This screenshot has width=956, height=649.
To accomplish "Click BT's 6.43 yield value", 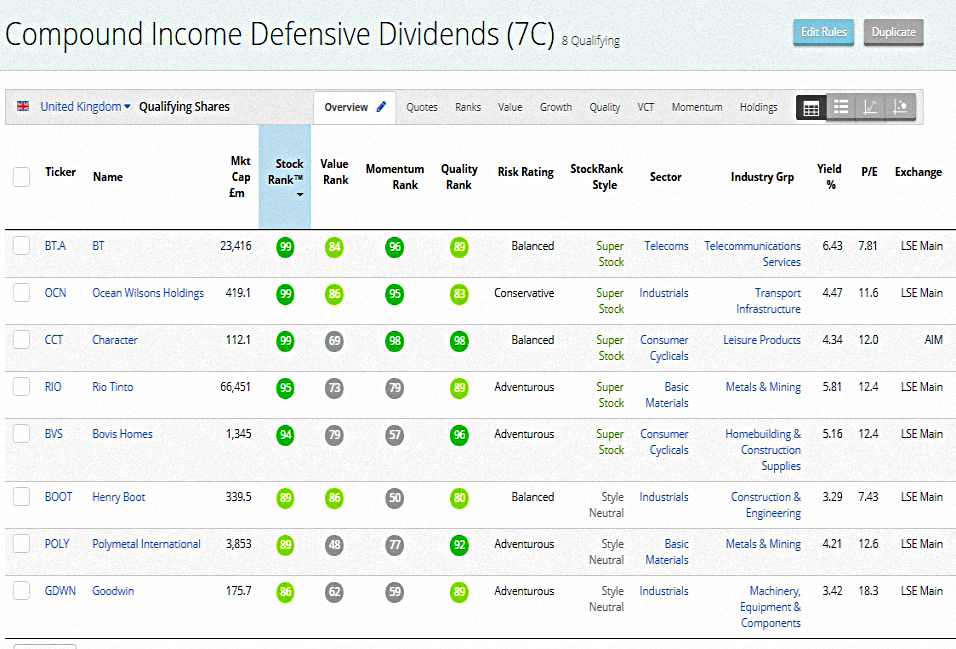I will 832,246.
